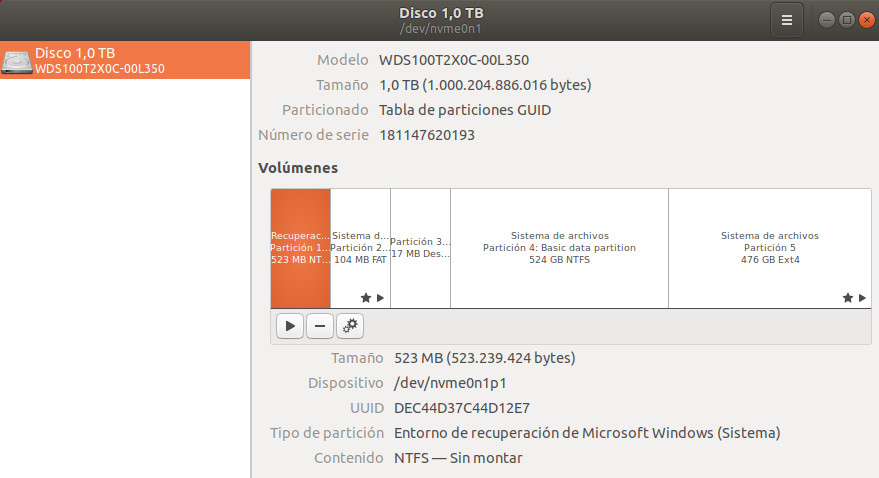Click the hard disk icon in sidebar

click(17, 61)
